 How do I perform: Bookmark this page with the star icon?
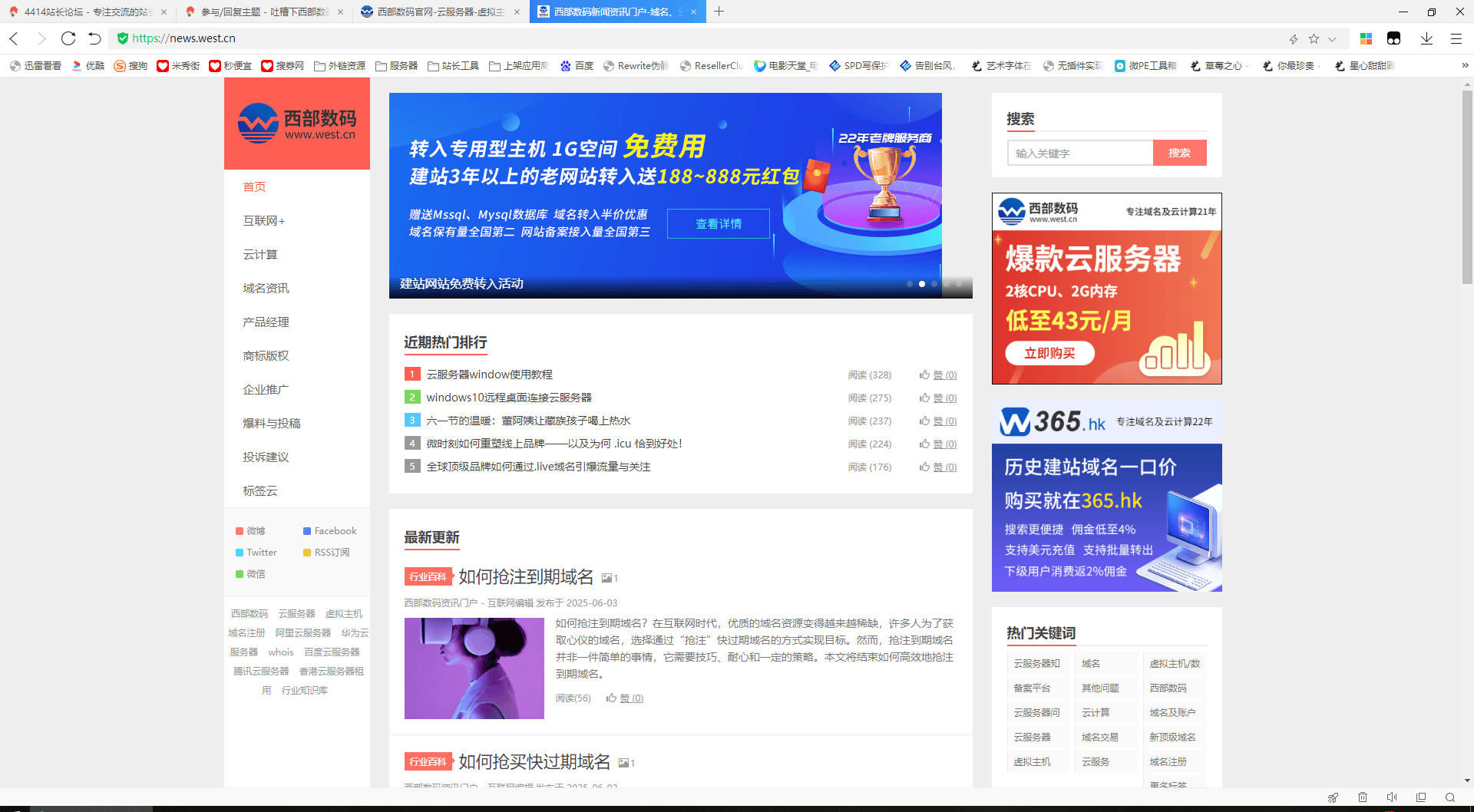click(x=1314, y=38)
